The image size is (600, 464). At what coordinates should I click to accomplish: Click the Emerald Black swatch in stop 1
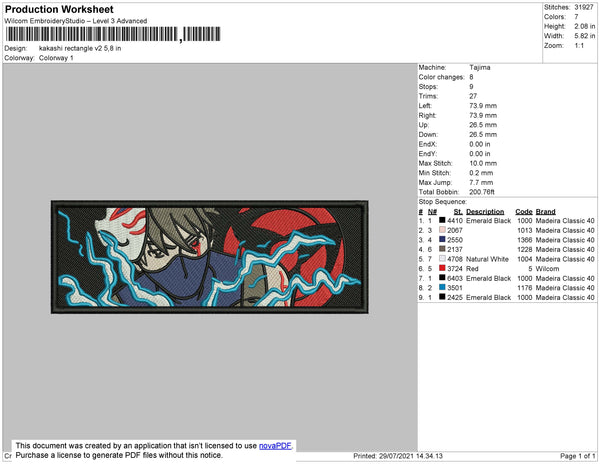[442, 220]
